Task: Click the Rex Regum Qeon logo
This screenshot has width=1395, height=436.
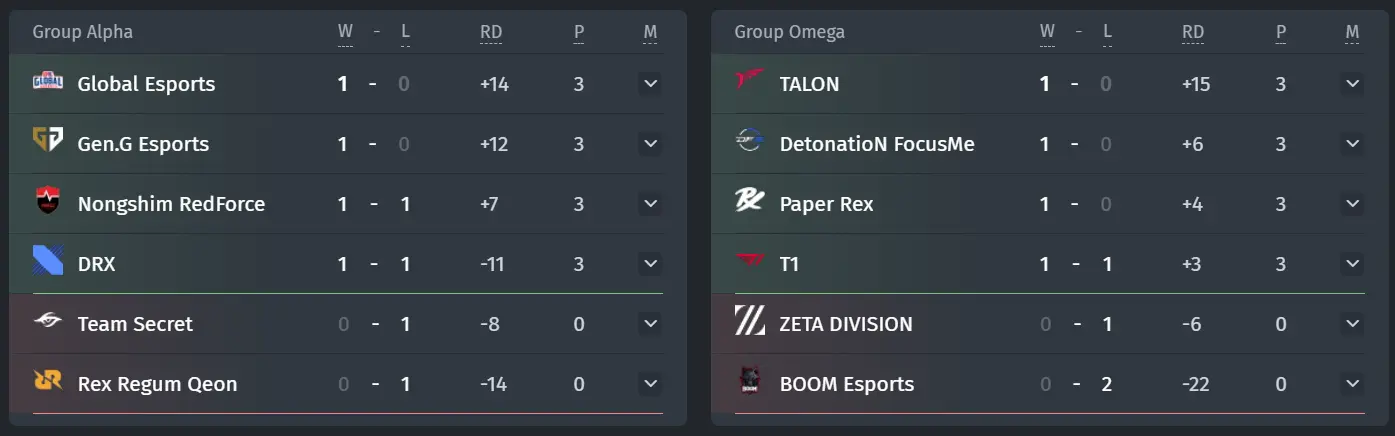Action: pos(48,384)
